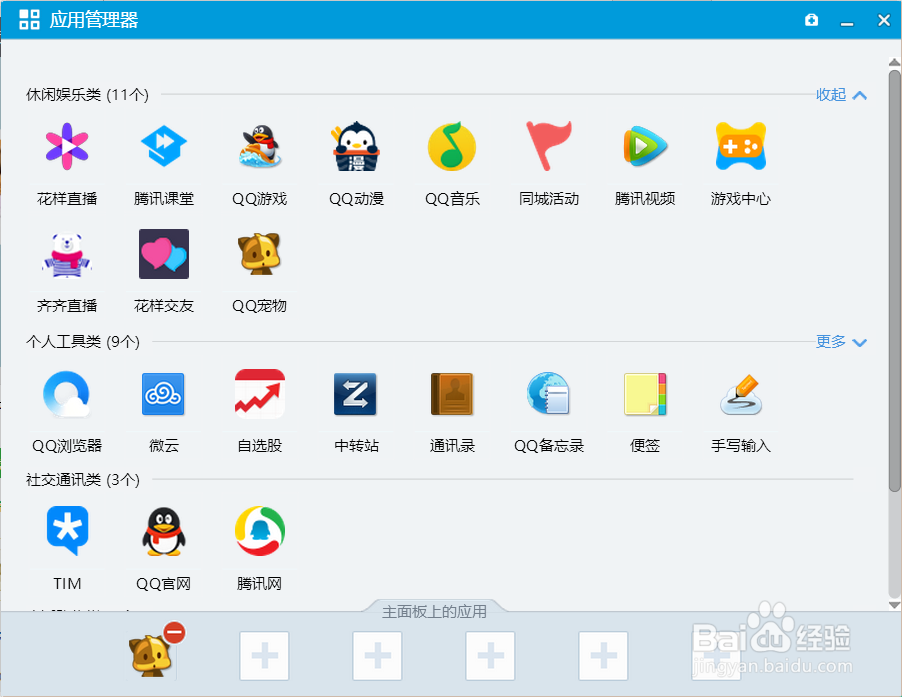Click the 主面板上的应用 tab handle
This screenshot has width=902, height=697.
[x=434, y=611]
